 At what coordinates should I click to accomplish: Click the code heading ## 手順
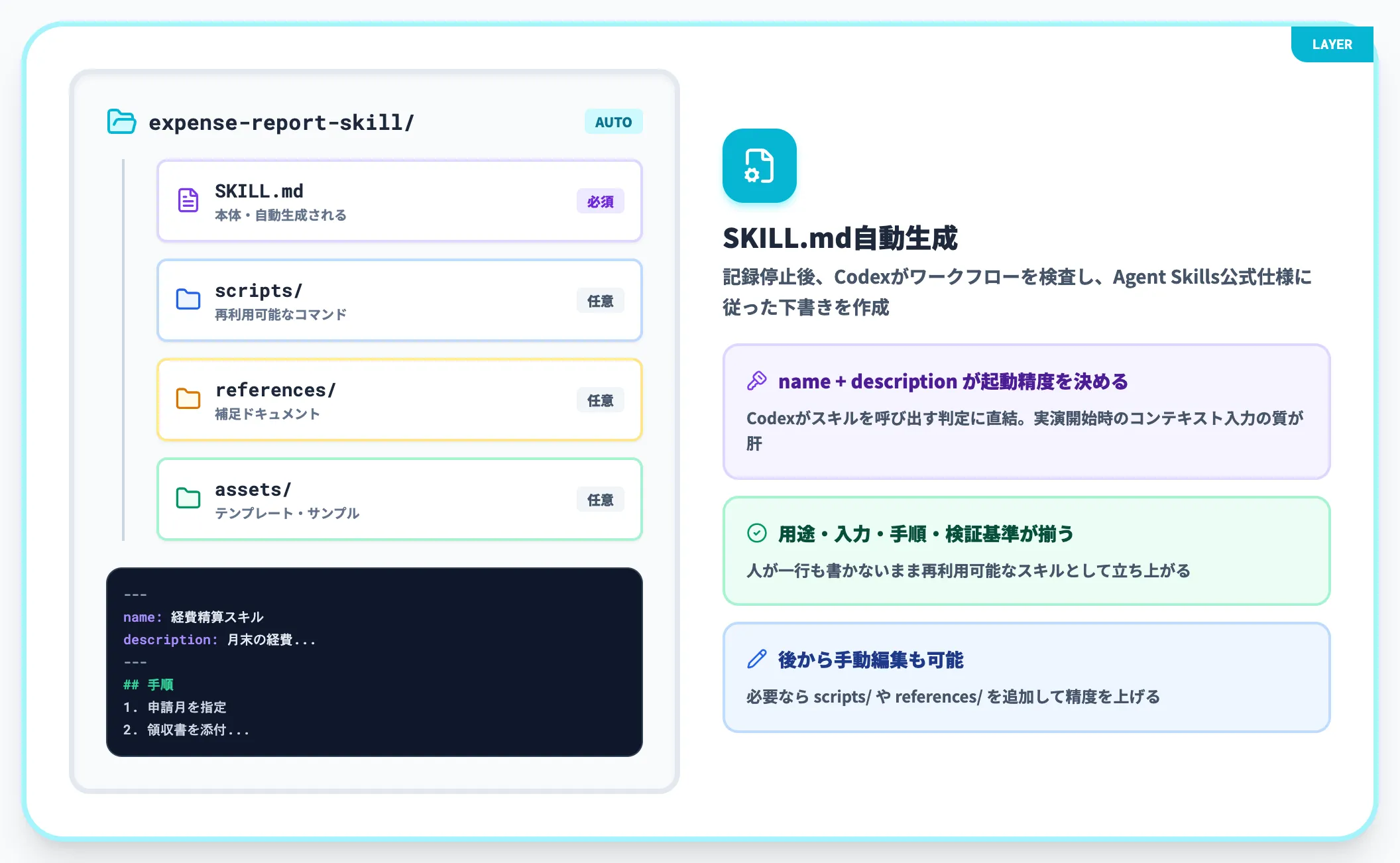[148, 685]
